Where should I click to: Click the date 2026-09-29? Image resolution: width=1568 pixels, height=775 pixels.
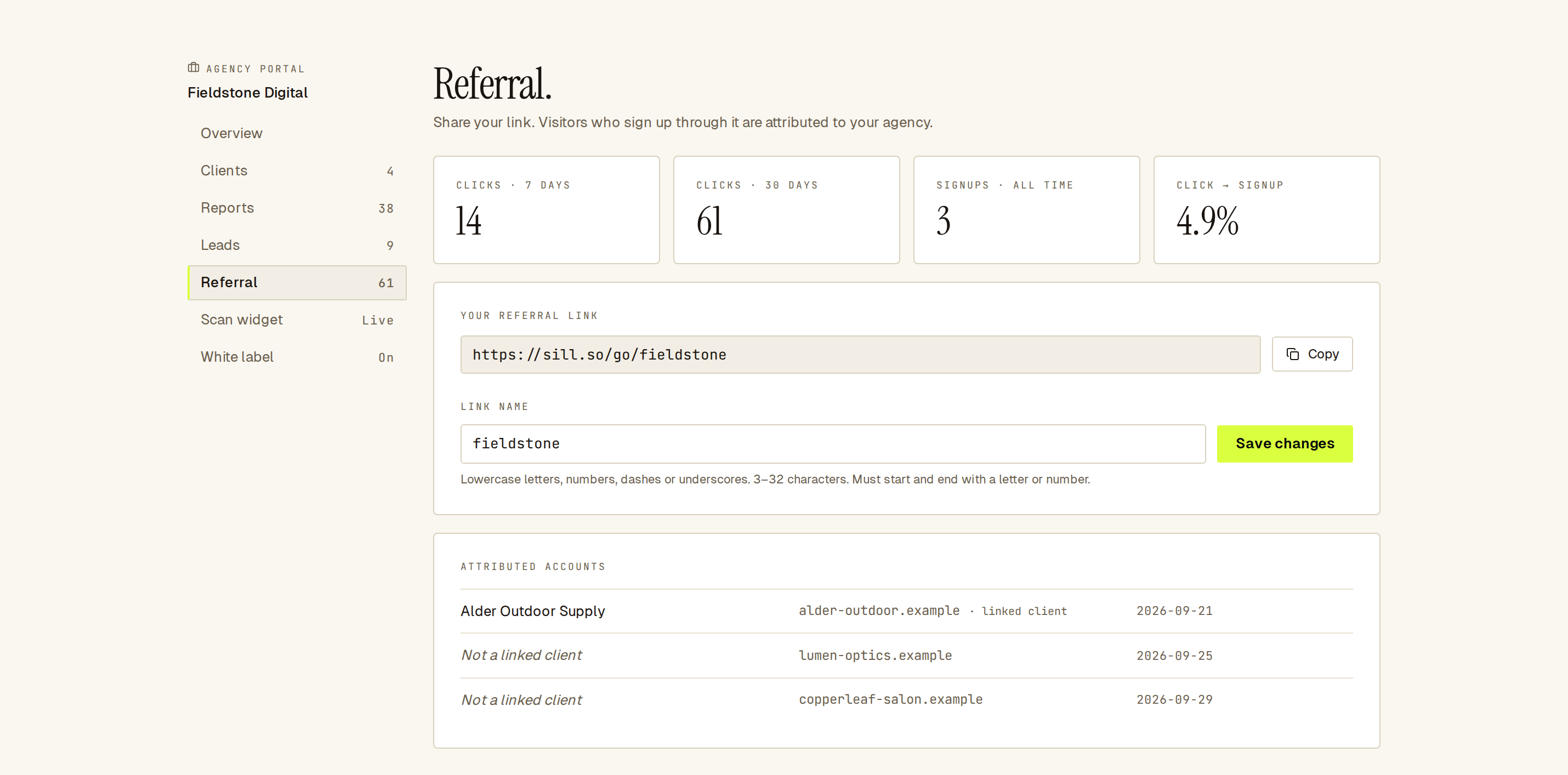click(x=1174, y=699)
